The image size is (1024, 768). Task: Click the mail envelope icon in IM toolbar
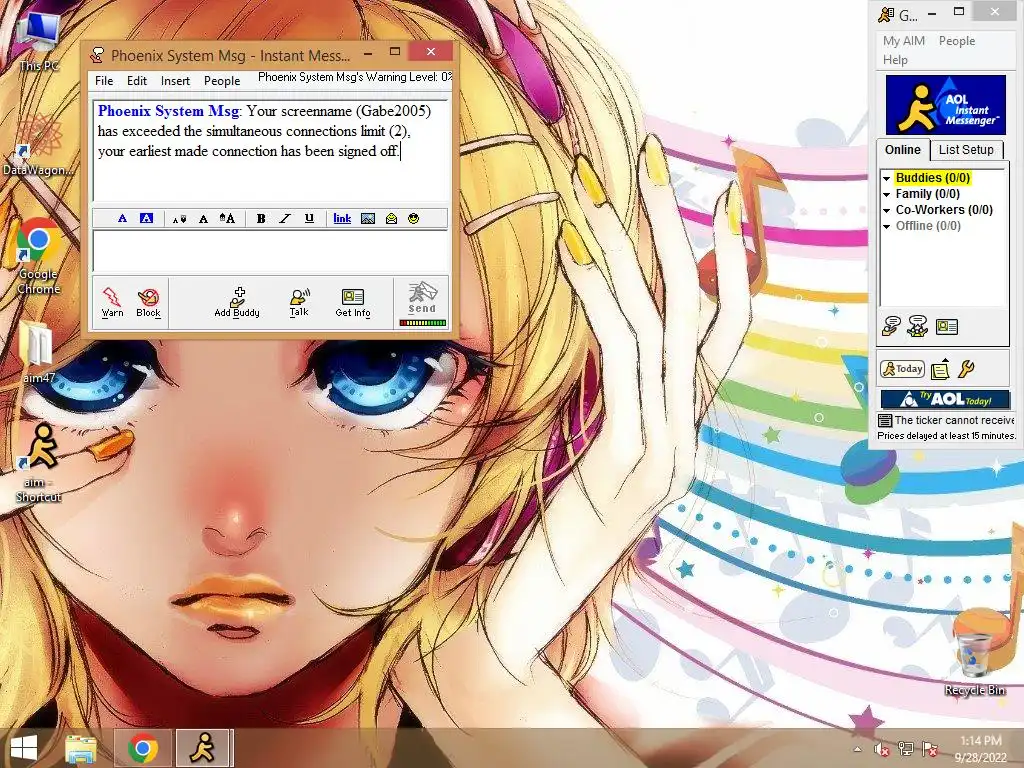tap(391, 218)
